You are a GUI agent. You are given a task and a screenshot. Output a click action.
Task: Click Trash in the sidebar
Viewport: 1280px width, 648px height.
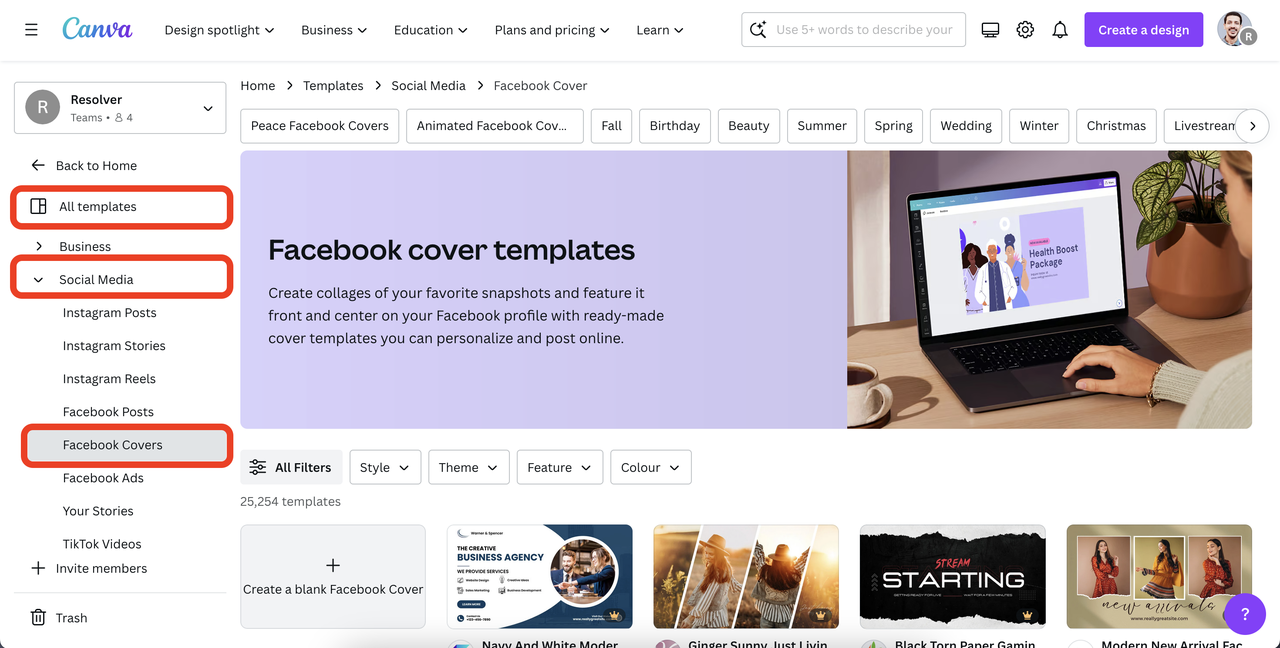[x=71, y=617]
